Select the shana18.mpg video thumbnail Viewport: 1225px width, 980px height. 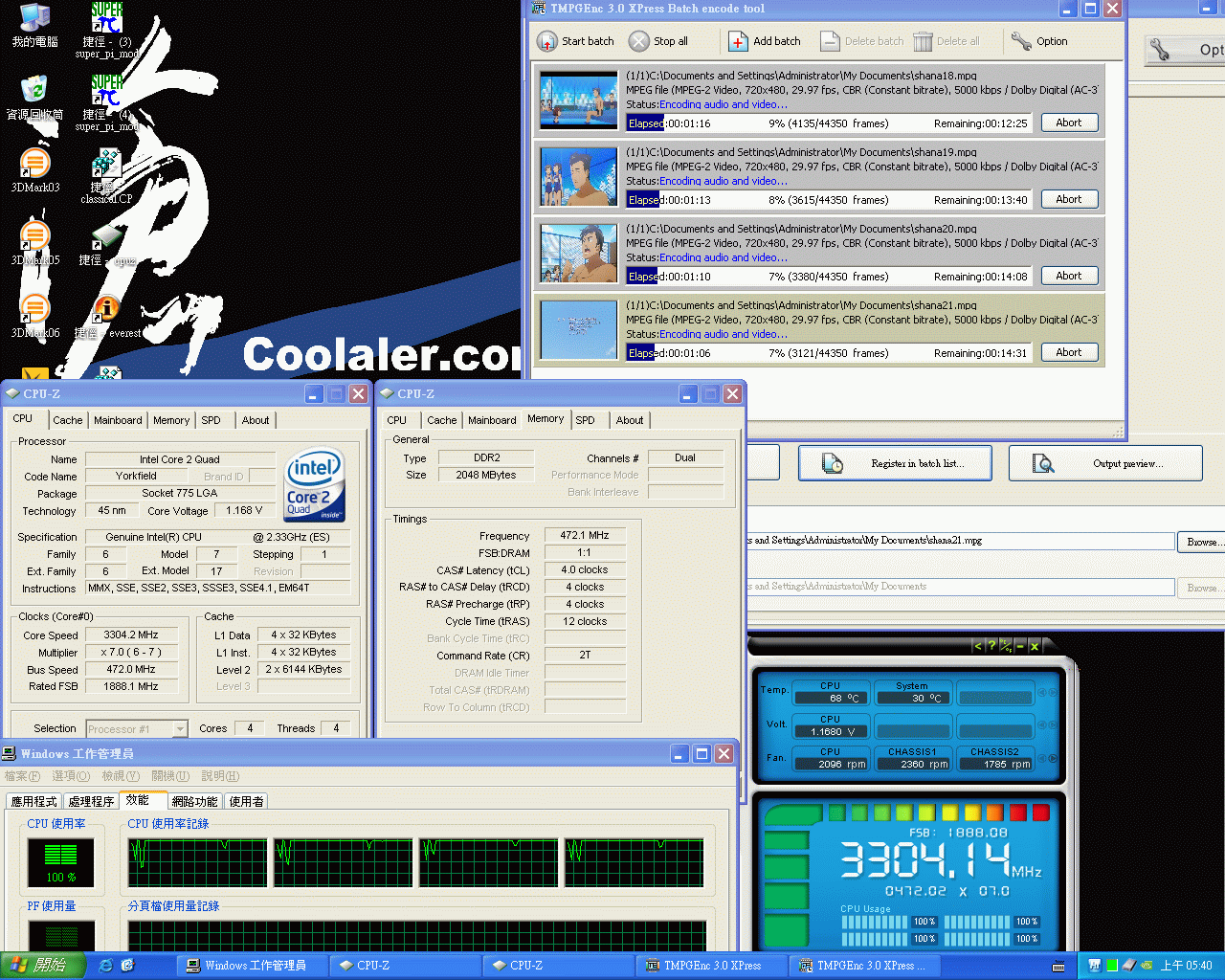[x=579, y=100]
